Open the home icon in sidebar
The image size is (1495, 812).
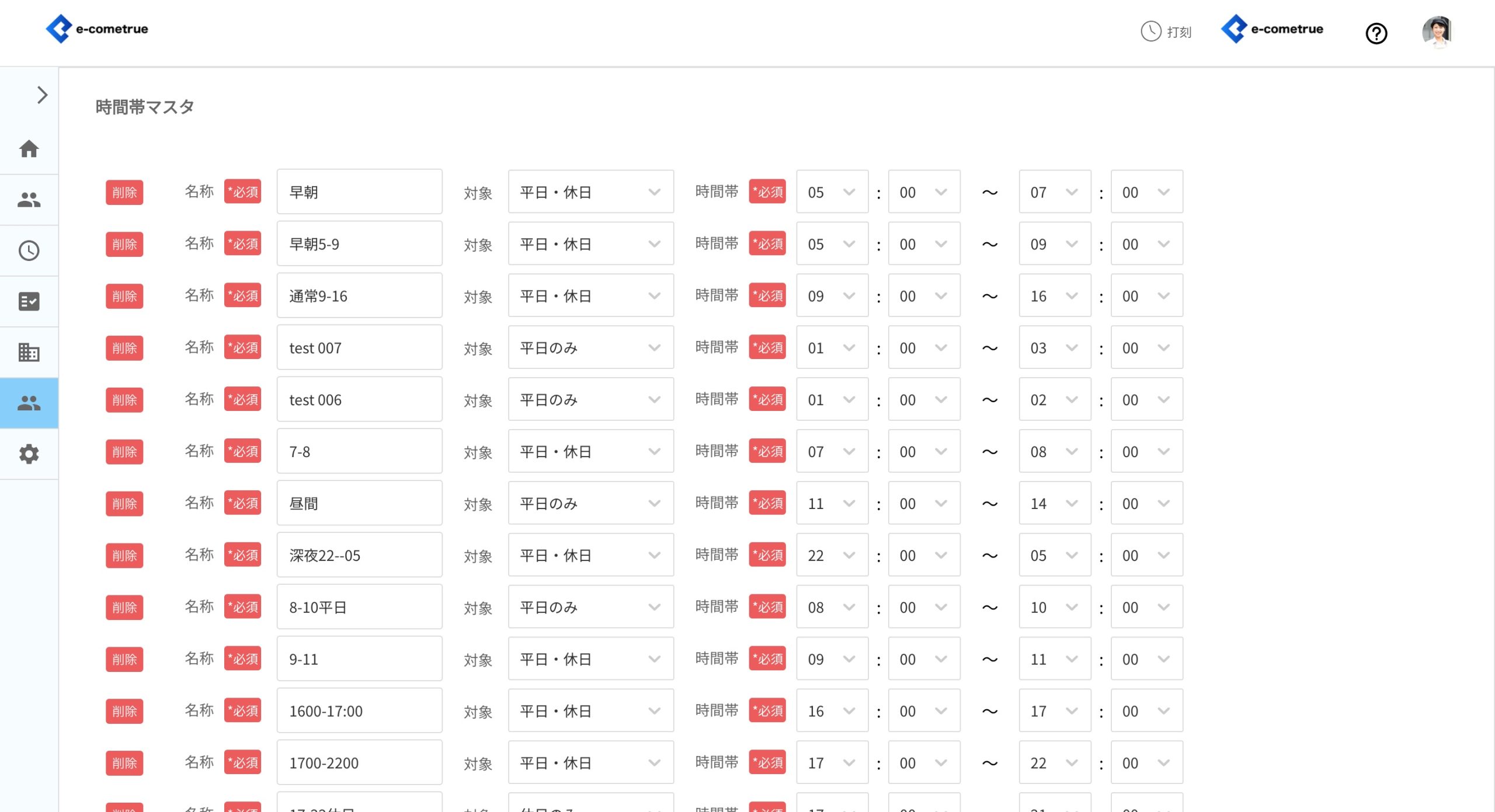pos(29,149)
